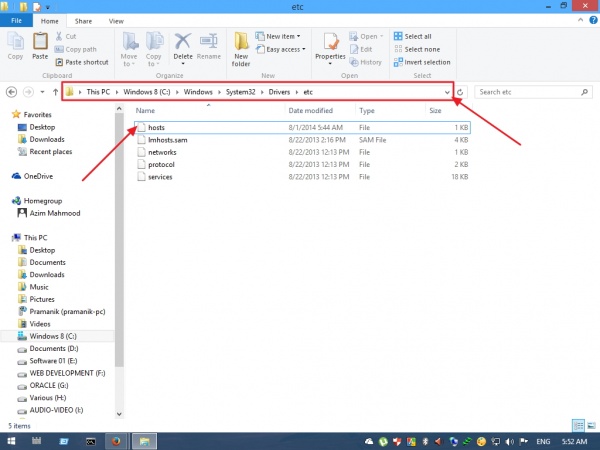Sort by the Size column header
This screenshot has width=600, height=450.
pyautogui.click(x=435, y=111)
